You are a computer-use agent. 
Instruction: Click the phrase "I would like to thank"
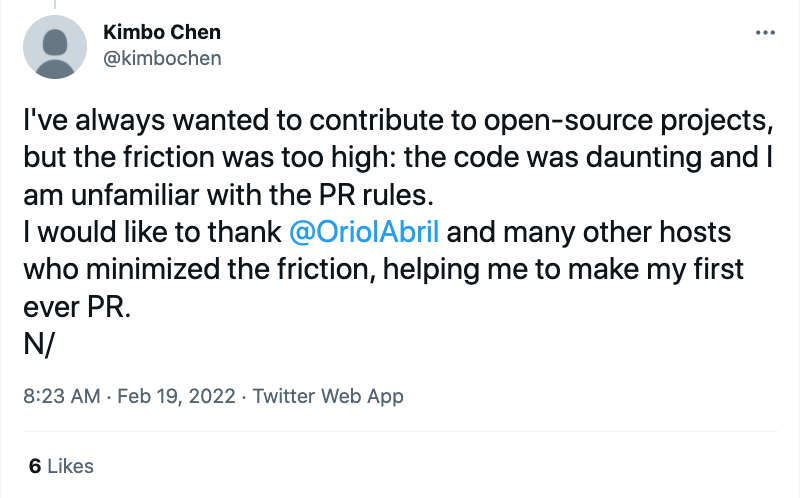point(151,233)
